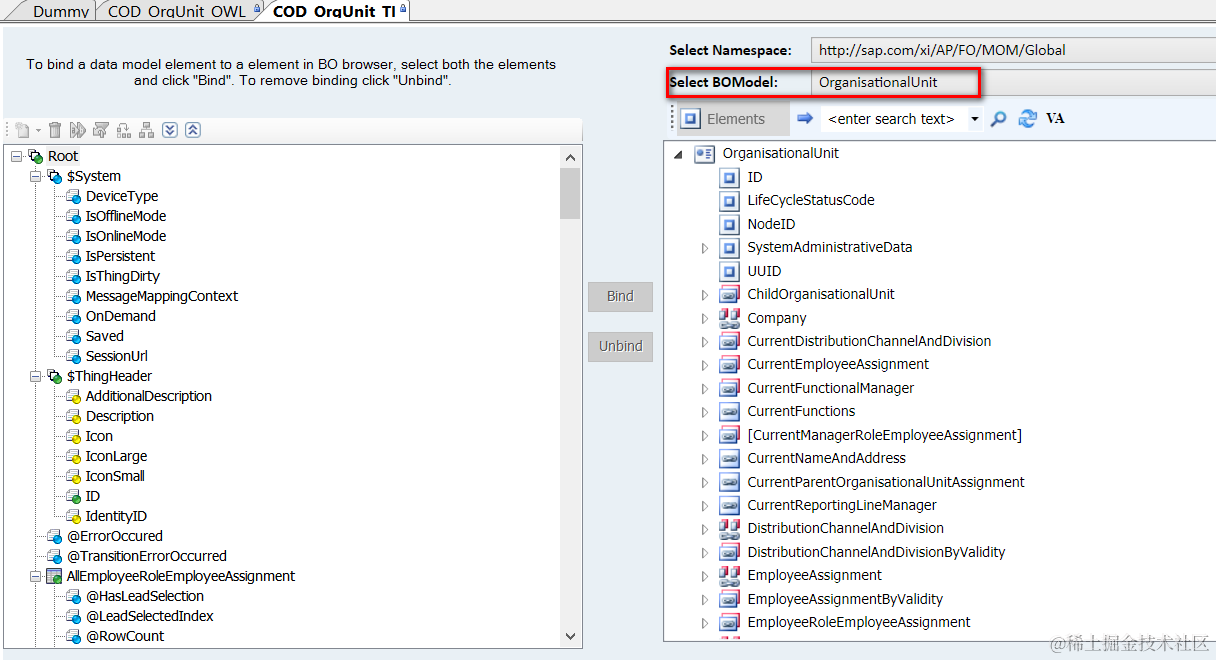Click the LifeCycleStatusCode element icon
Viewport: 1216px width, 660px height.
pos(730,201)
